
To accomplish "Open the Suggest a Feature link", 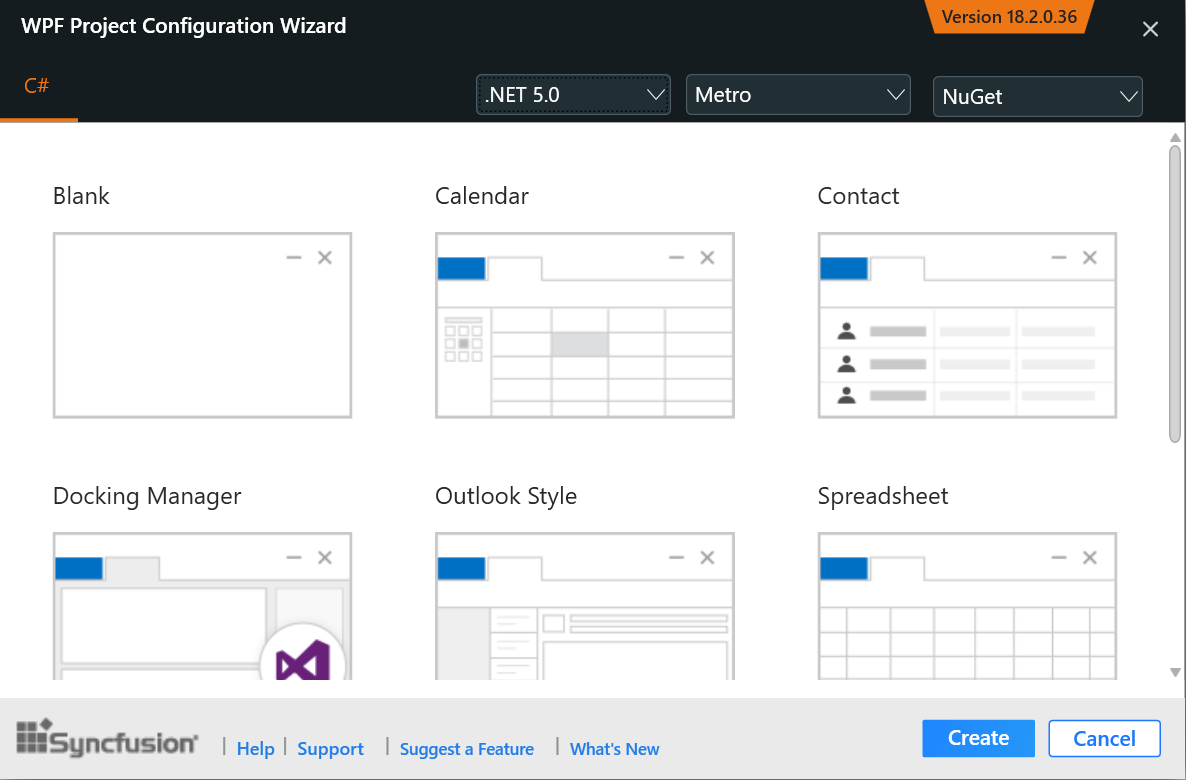I will (466, 749).
